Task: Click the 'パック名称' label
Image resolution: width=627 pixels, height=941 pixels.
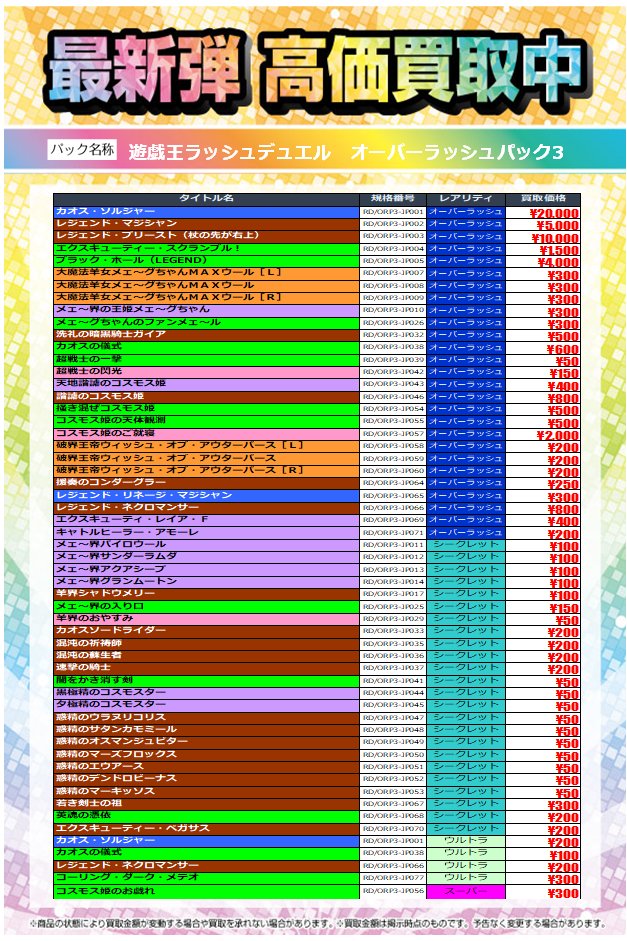Action: click(x=82, y=149)
